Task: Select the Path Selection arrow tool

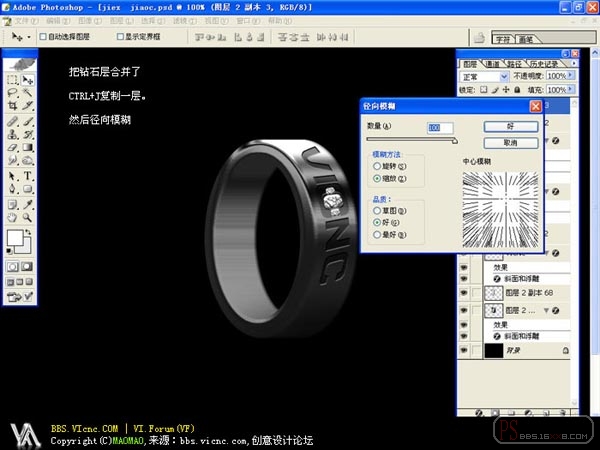Action: (13, 176)
